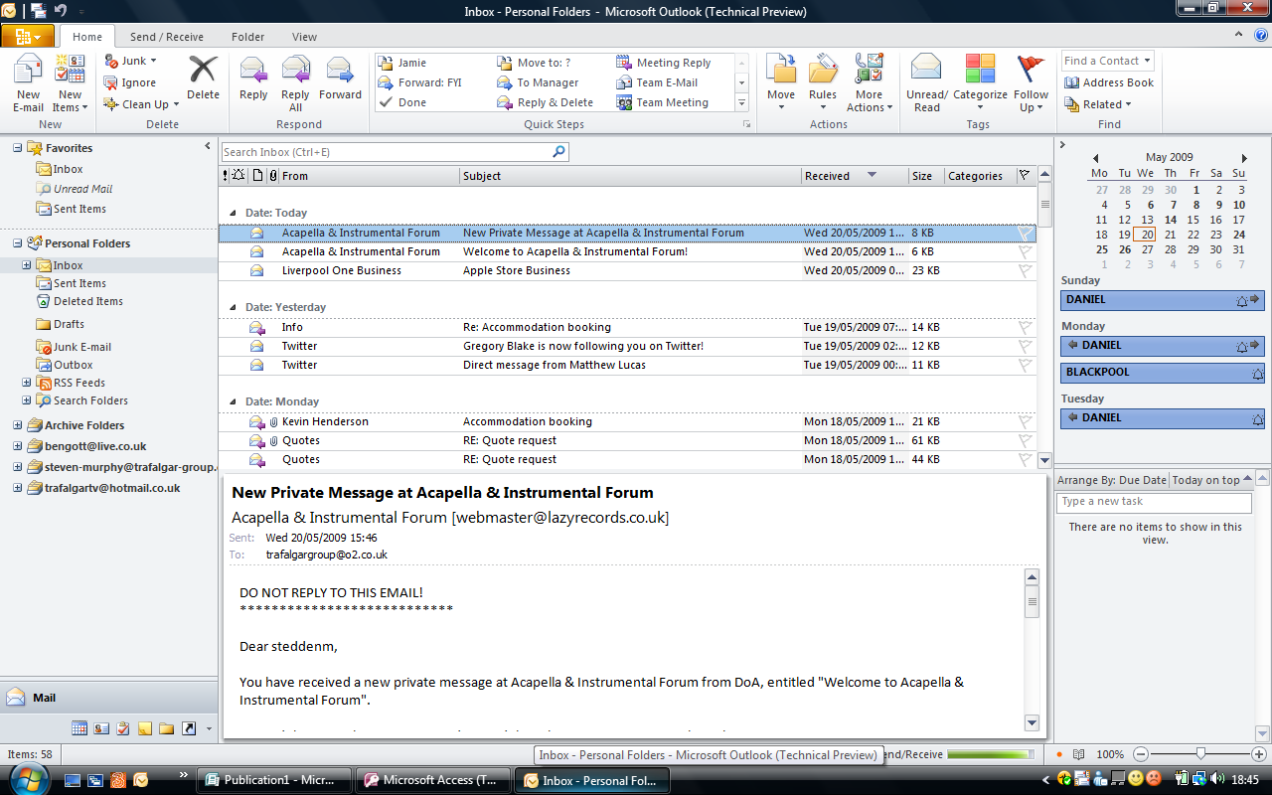Open the Address Book
Viewport: 1272px width, 795px height.
[x=1109, y=83]
